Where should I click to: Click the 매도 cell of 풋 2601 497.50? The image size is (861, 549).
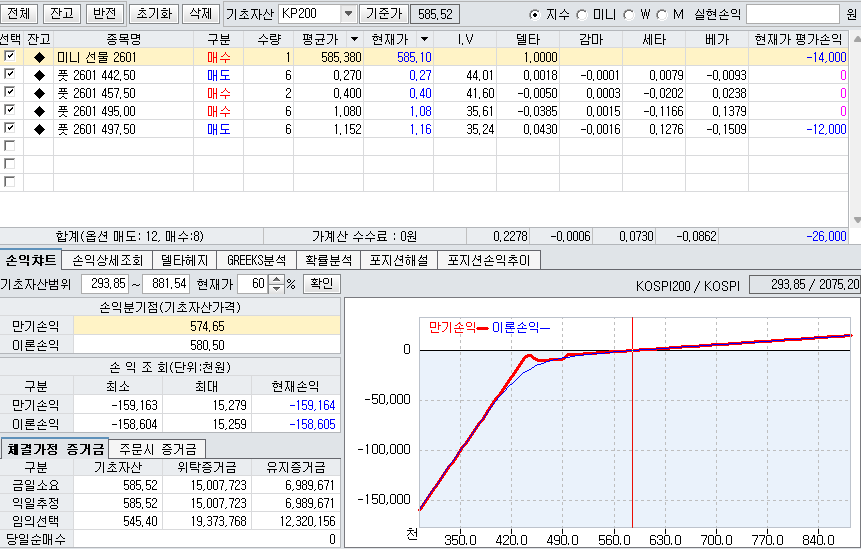219,130
